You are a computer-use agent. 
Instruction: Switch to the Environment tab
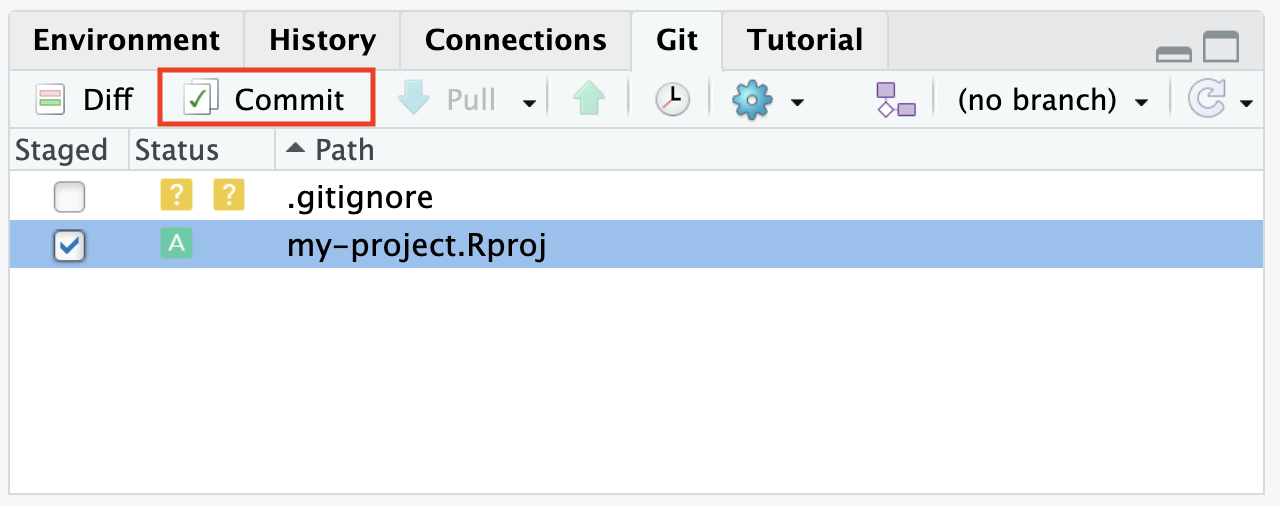coord(126,41)
